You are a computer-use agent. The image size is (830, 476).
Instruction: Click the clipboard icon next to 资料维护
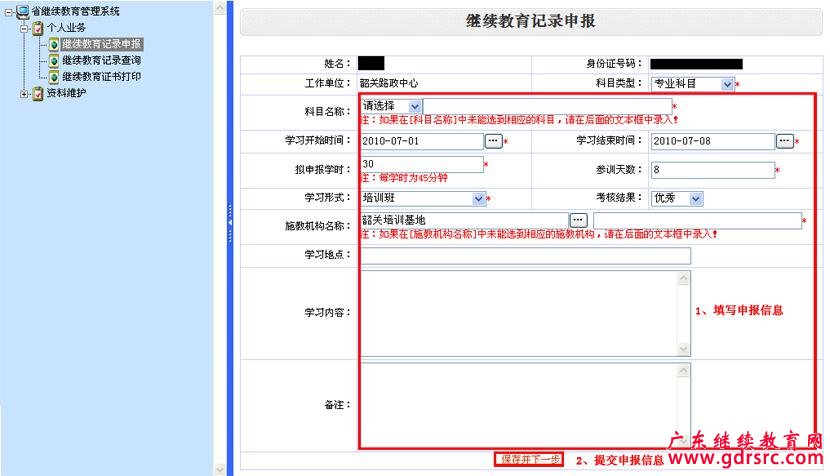38,93
